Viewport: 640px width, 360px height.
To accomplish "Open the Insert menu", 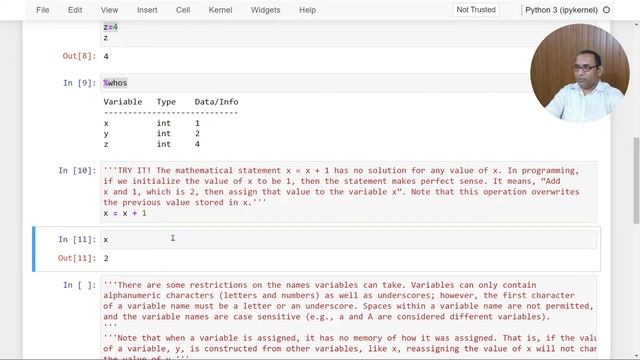I will coord(147,10).
